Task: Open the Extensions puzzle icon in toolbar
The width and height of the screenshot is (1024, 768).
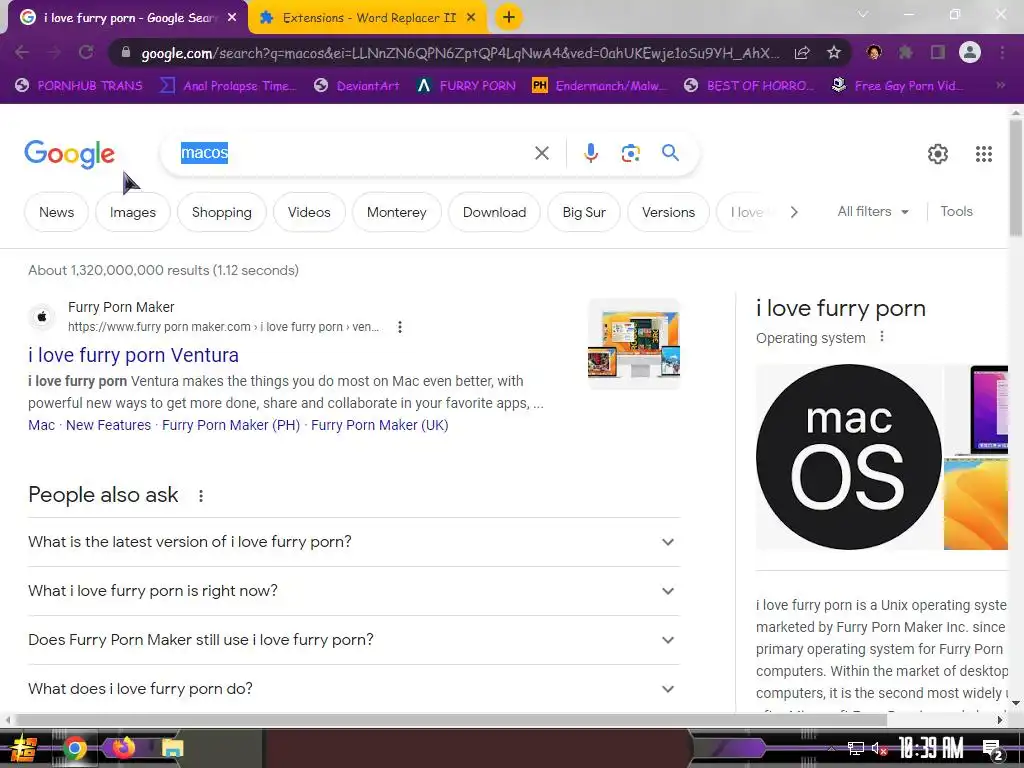Action: (906, 52)
